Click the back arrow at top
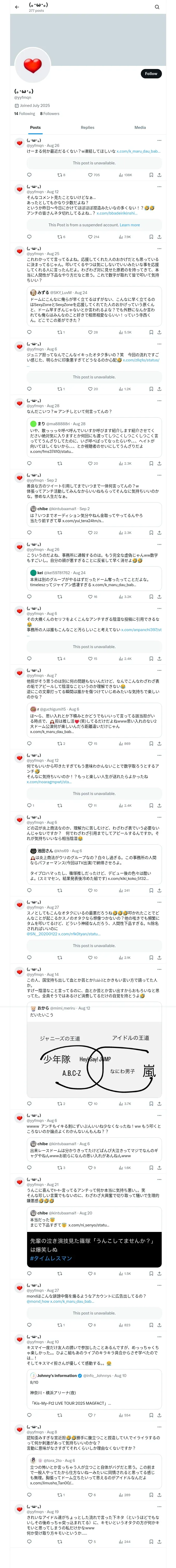176x1568 pixels. 17,7
